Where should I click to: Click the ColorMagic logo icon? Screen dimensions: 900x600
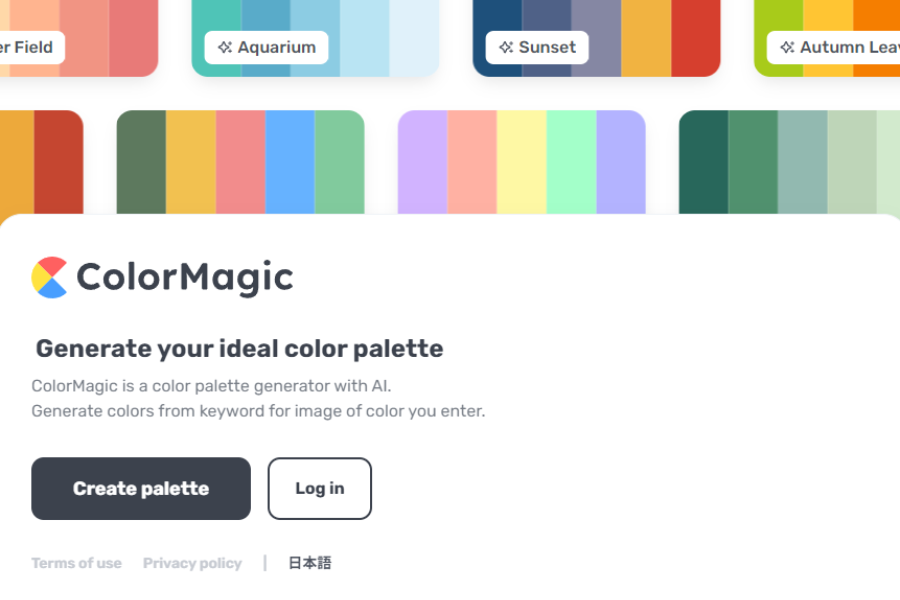[x=47, y=277]
